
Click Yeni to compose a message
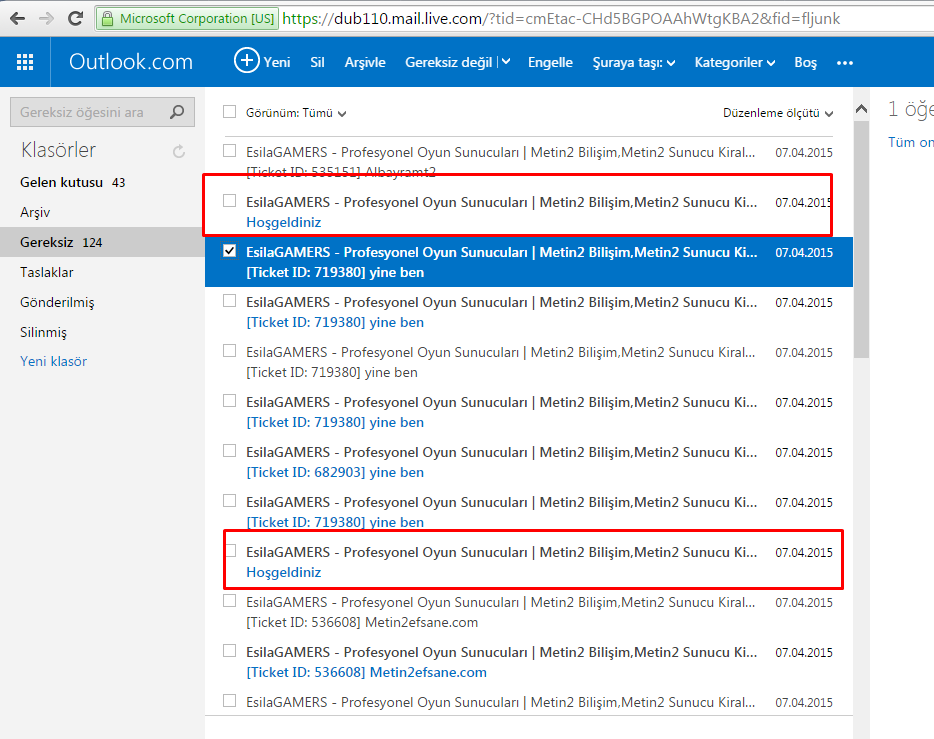pos(276,63)
